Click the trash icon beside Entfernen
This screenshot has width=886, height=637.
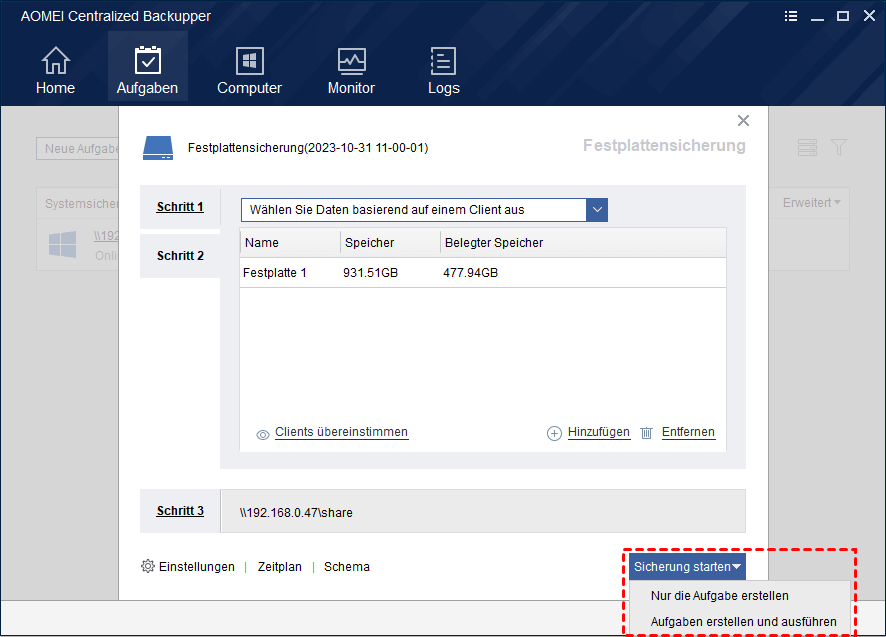(646, 433)
